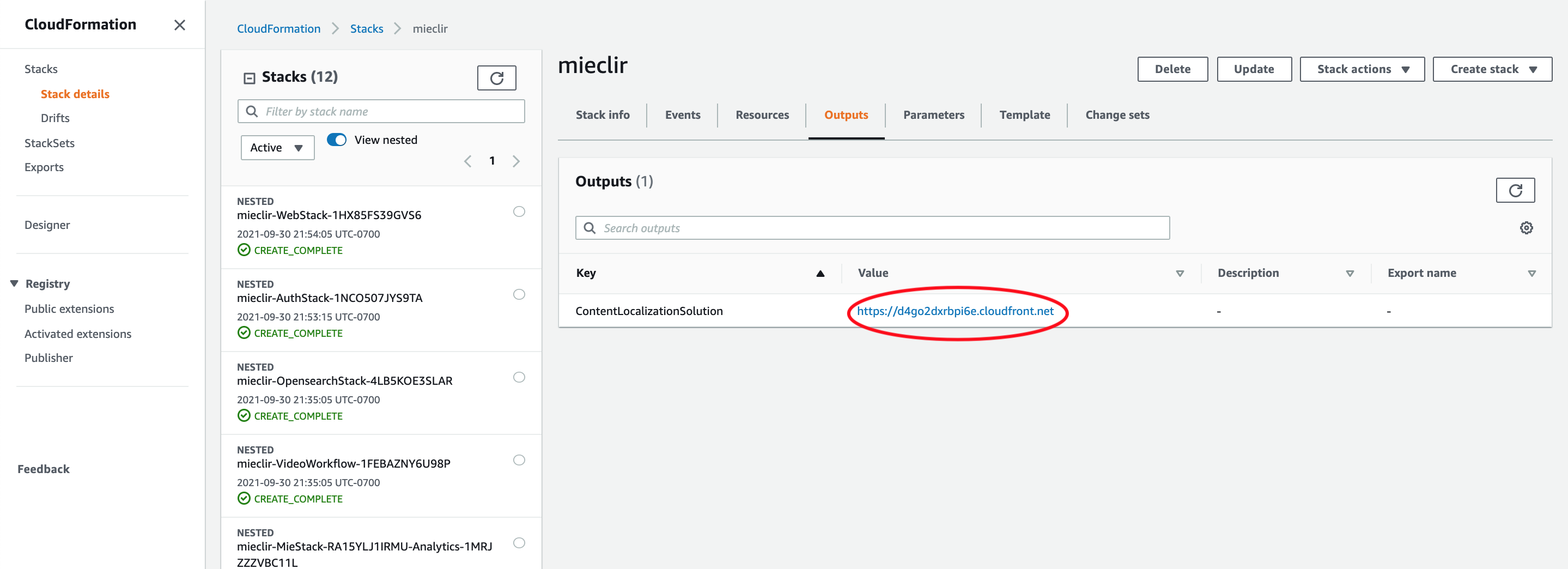The width and height of the screenshot is (1568, 569).
Task: Open Stacks in sidebar
Action: point(41,69)
